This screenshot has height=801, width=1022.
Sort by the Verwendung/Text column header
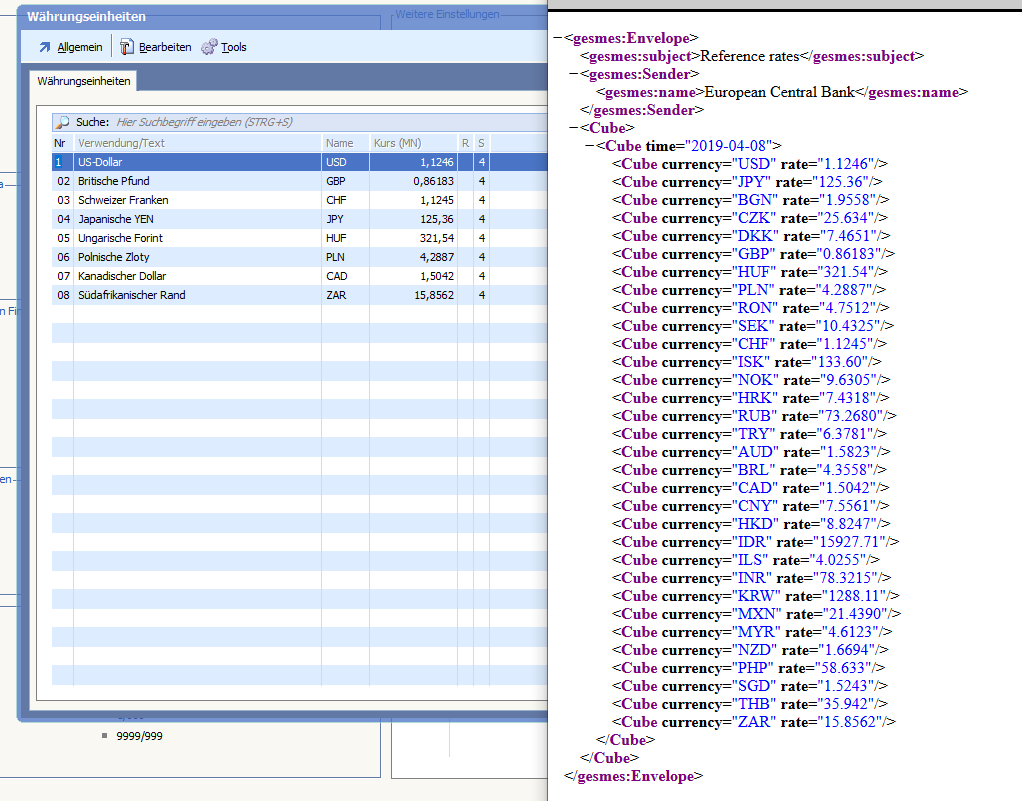(x=197, y=143)
